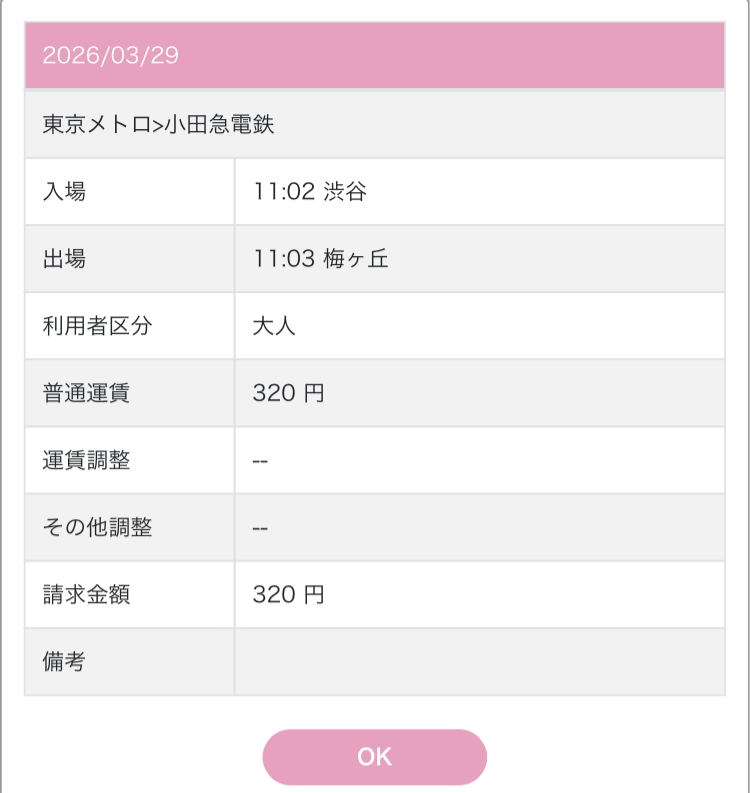Click the 2026/03/29 date header

point(110,55)
